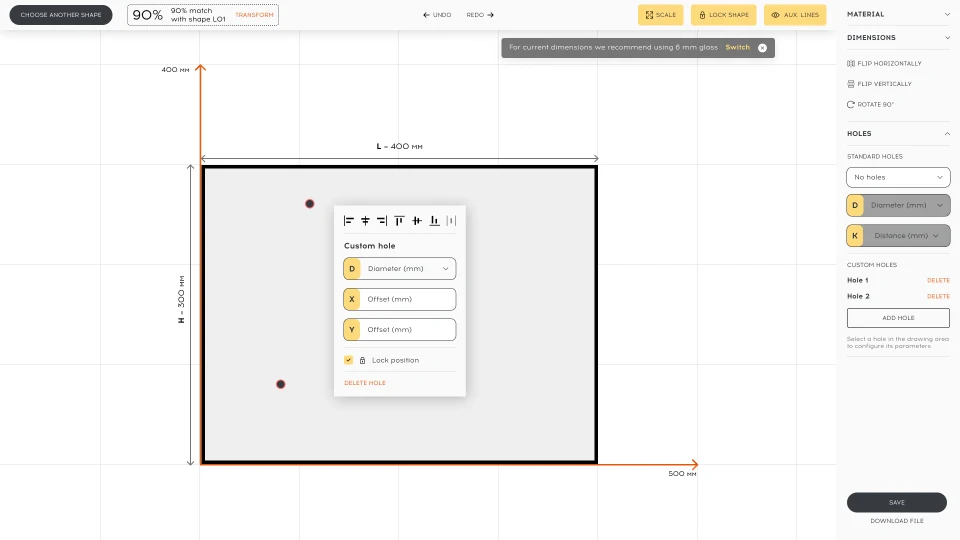Align hole to the left edge
960x540 pixels.
(349, 221)
